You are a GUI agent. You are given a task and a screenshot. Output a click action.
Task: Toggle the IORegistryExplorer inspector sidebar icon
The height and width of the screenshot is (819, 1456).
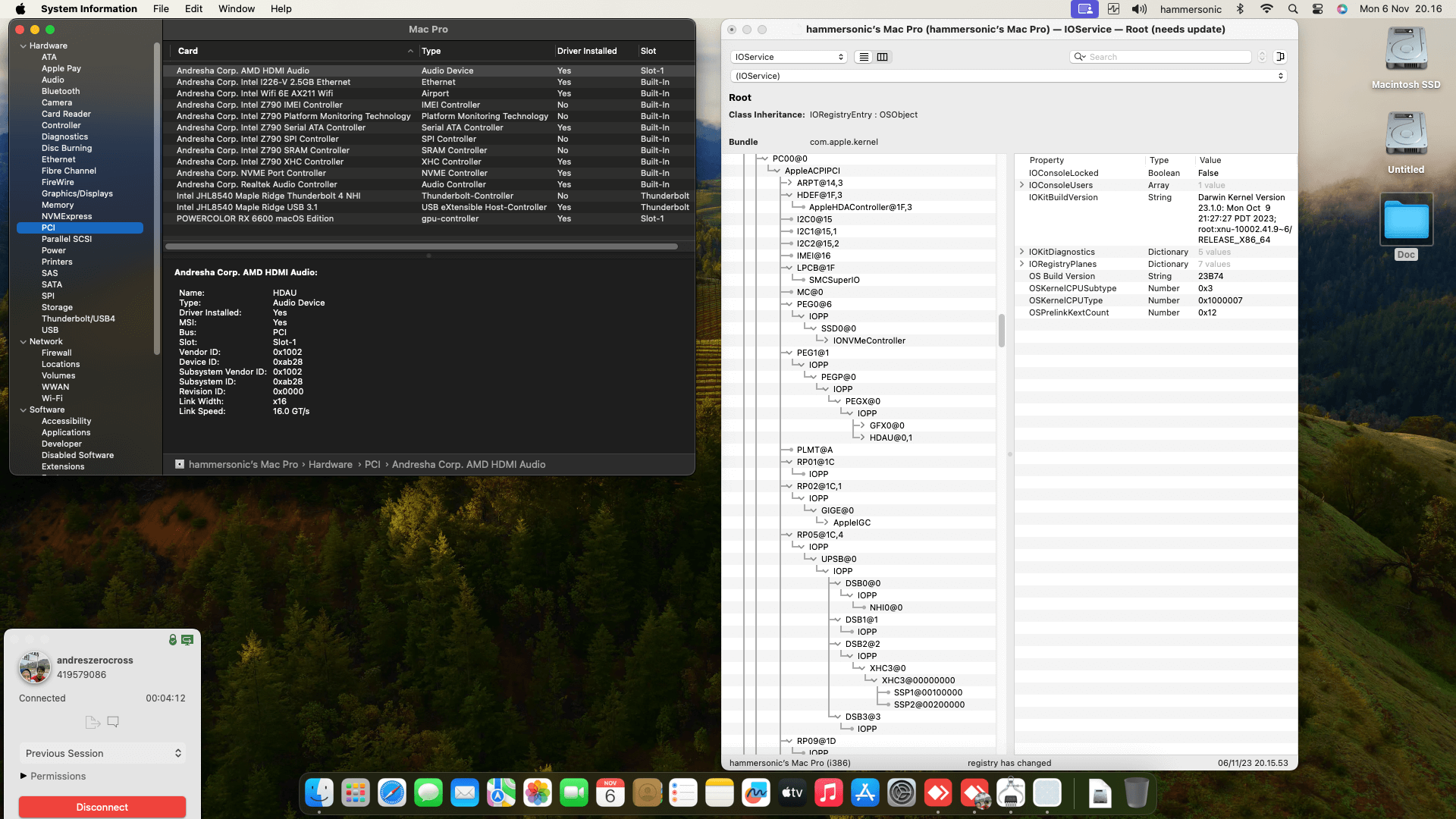coord(1280,57)
